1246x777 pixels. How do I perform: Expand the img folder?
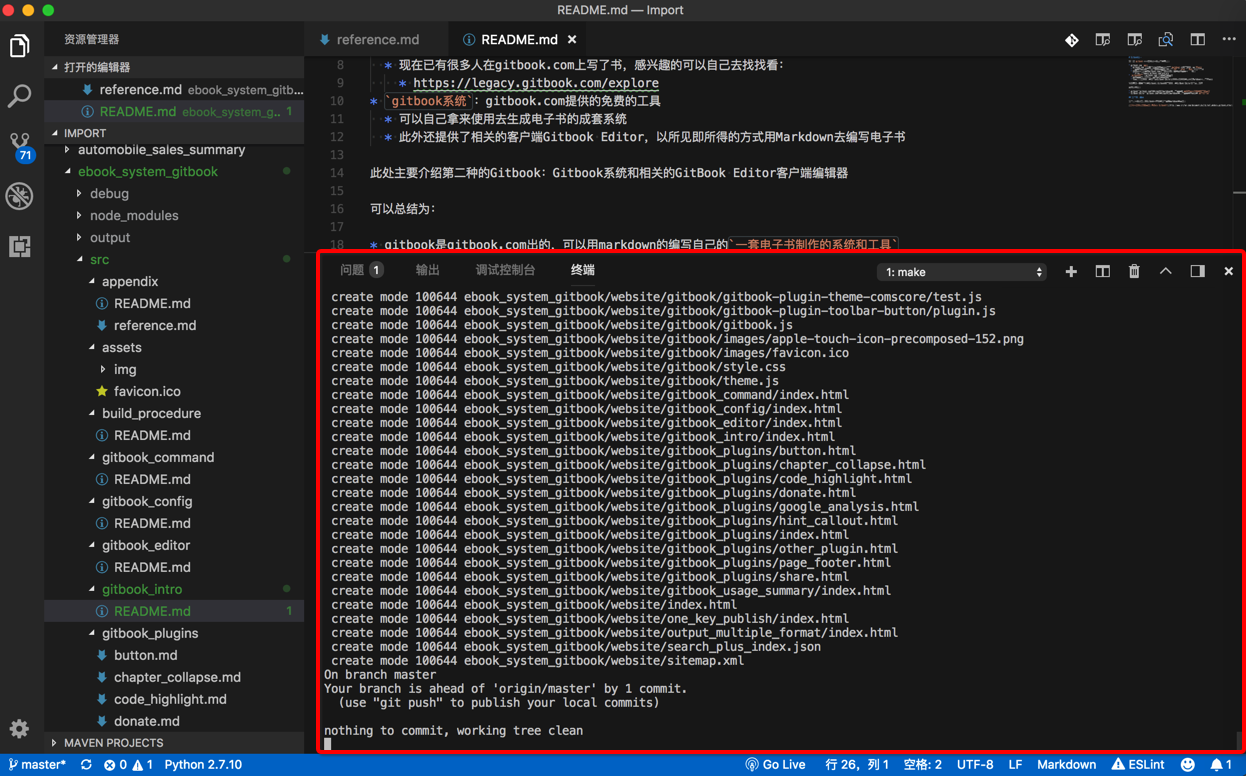click(x=174, y=370)
